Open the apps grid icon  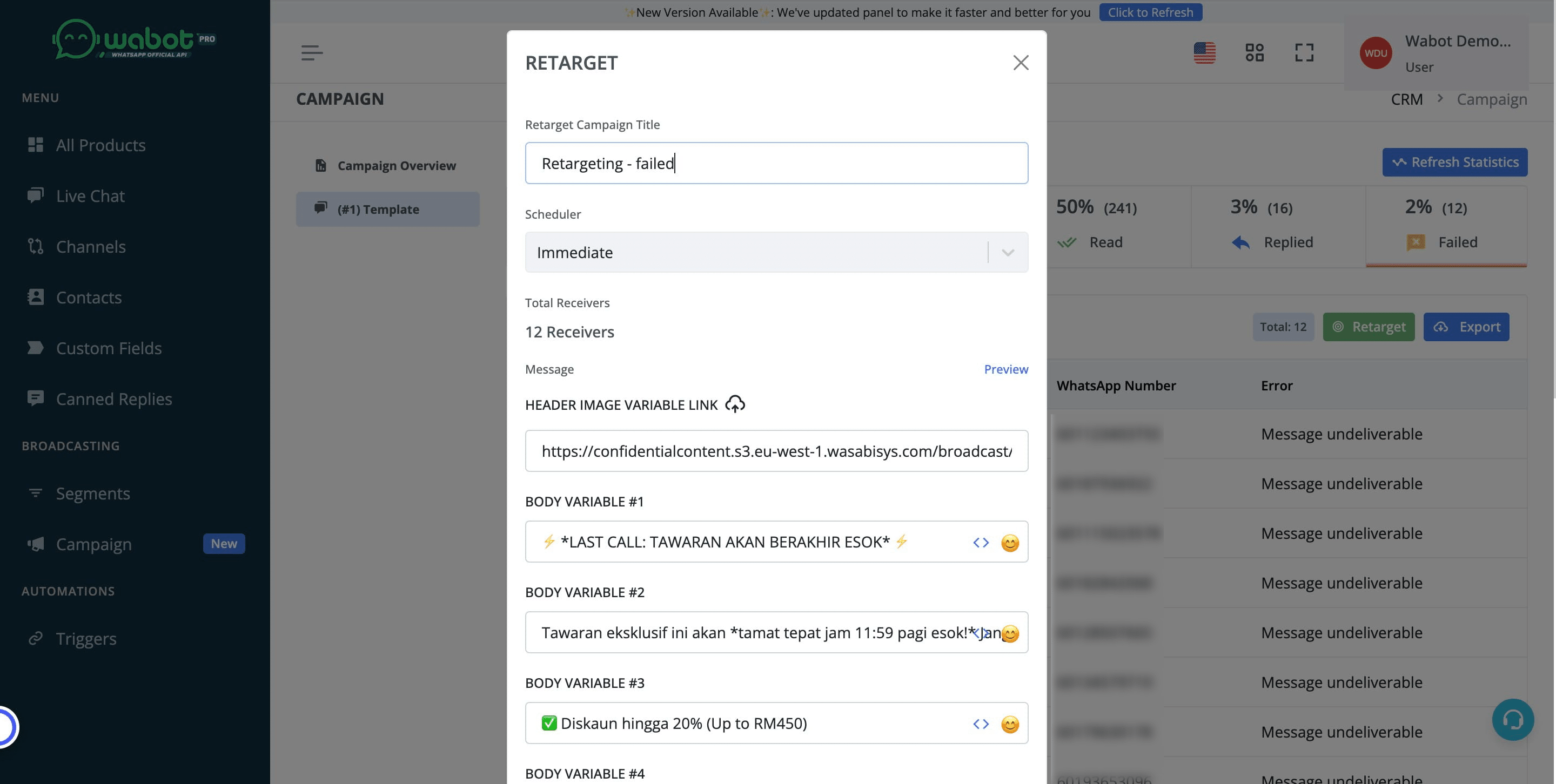1254,52
